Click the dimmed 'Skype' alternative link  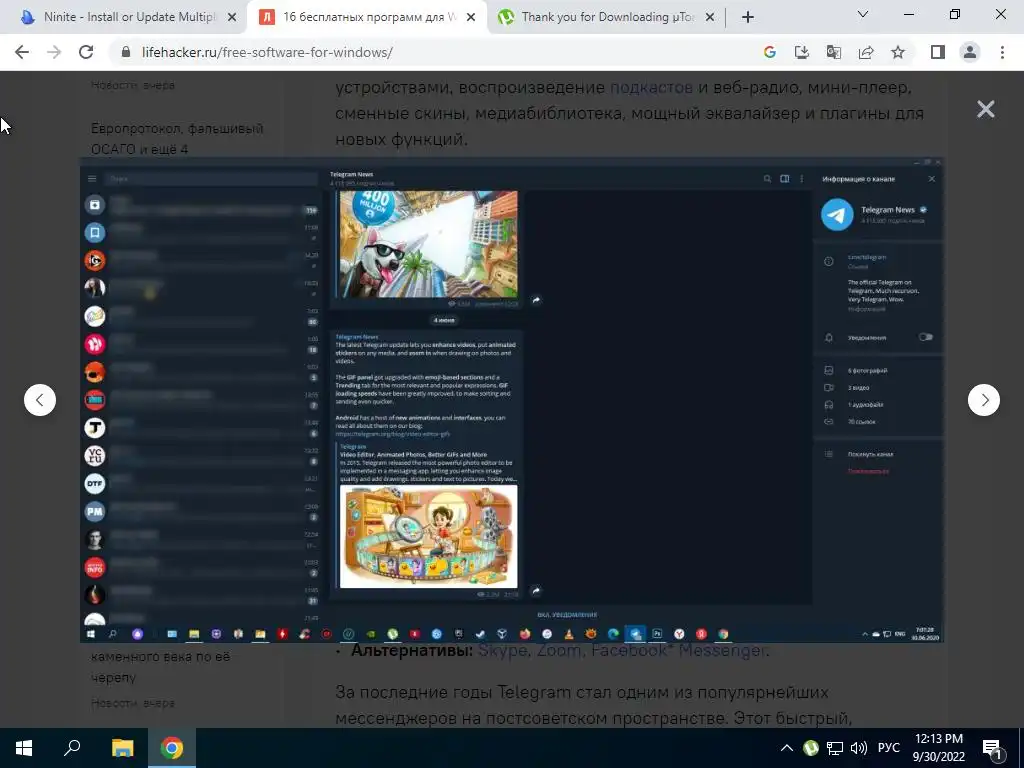coord(502,650)
